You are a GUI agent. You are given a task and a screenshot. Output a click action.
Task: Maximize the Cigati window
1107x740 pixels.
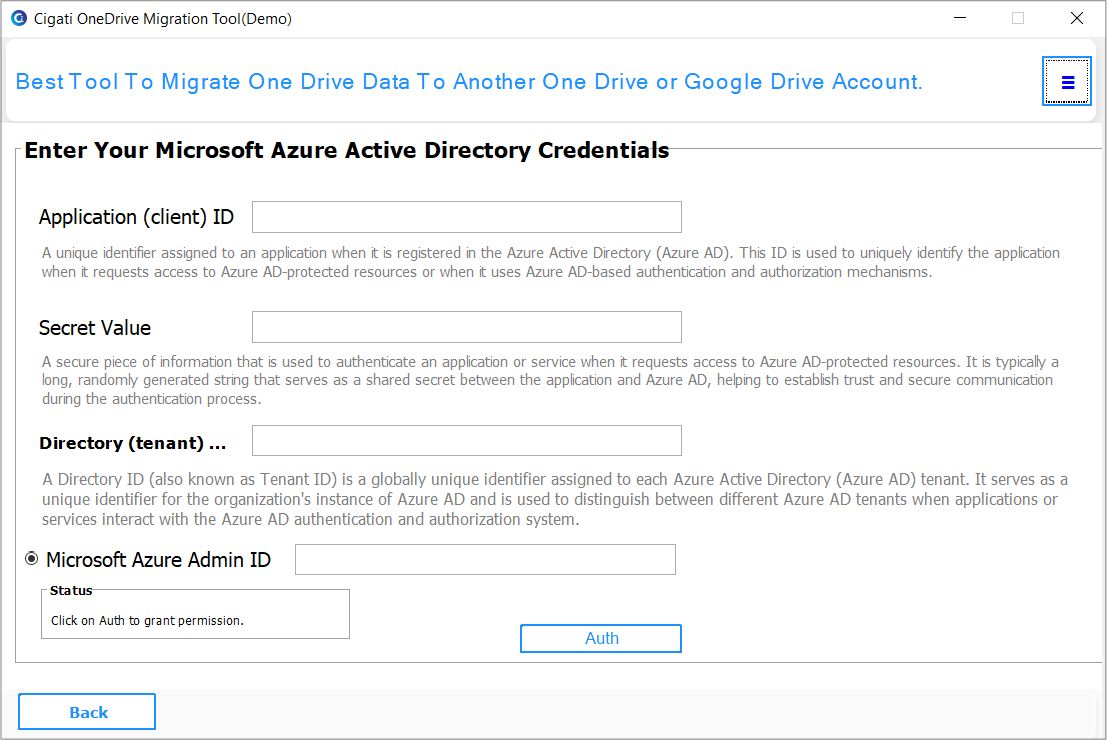pyautogui.click(x=1017, y=18)
